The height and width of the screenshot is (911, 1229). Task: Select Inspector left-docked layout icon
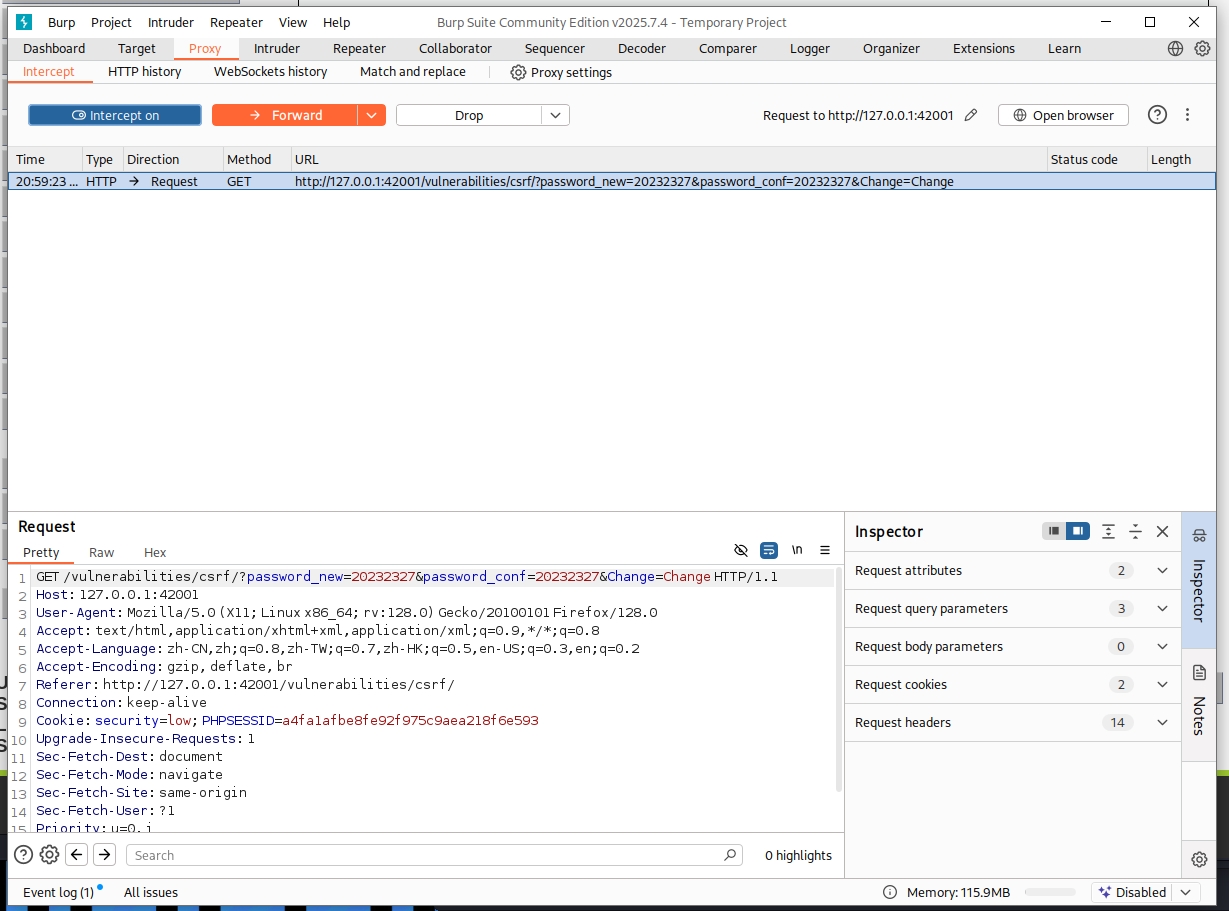click(1053, 531)
